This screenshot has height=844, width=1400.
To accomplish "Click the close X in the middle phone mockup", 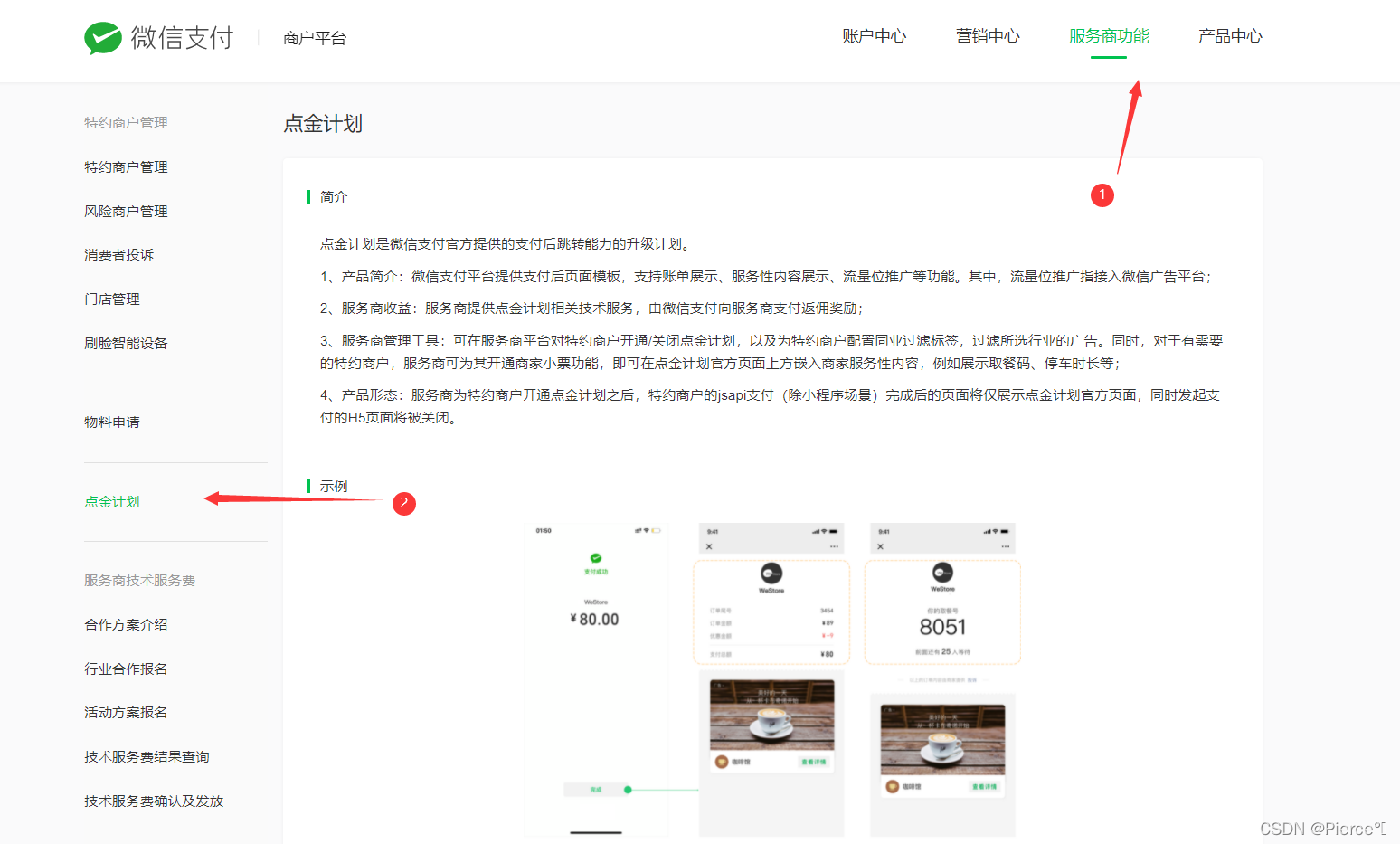I will click(x=709, y=546).
